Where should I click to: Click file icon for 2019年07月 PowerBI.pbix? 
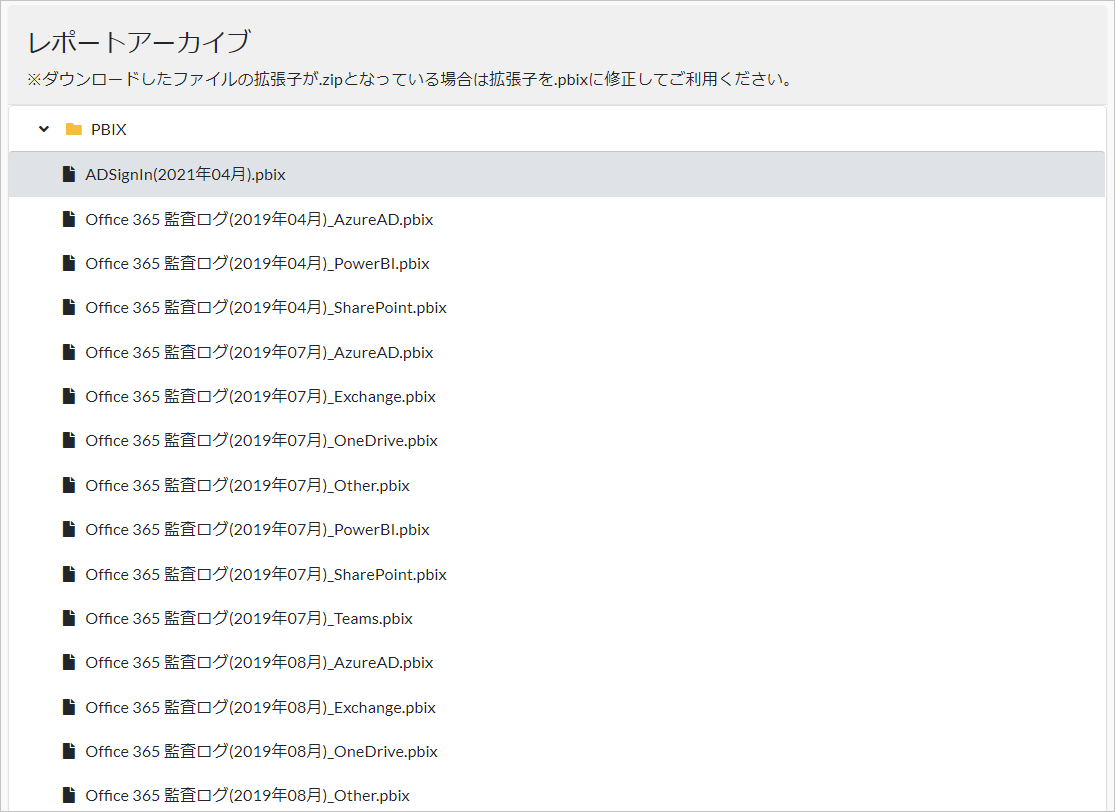point(69,529)
